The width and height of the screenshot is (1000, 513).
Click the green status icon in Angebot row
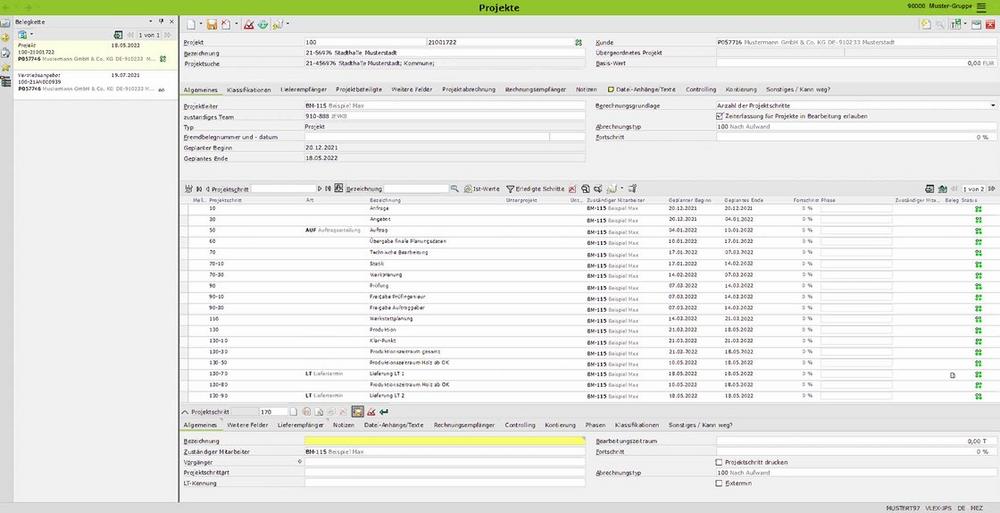point(977,218)
